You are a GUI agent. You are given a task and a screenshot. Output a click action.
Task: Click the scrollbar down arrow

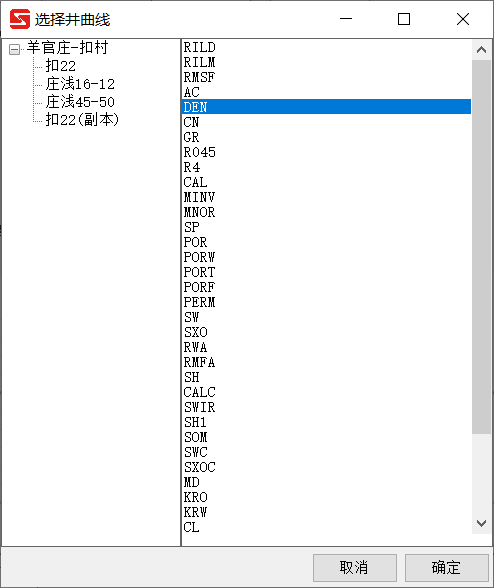click(x=481, y=523)
